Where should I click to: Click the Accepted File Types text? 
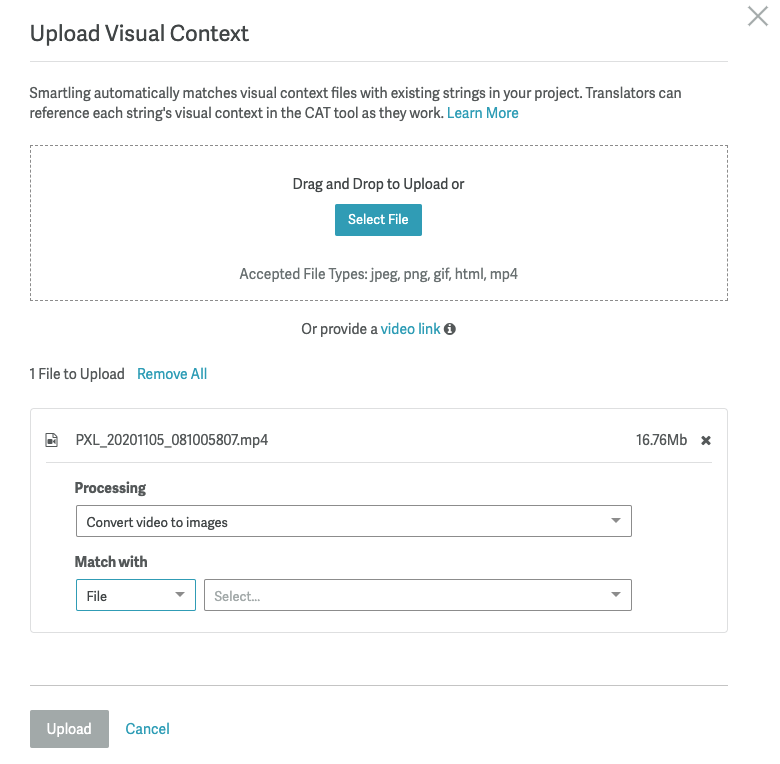point(378,273)
